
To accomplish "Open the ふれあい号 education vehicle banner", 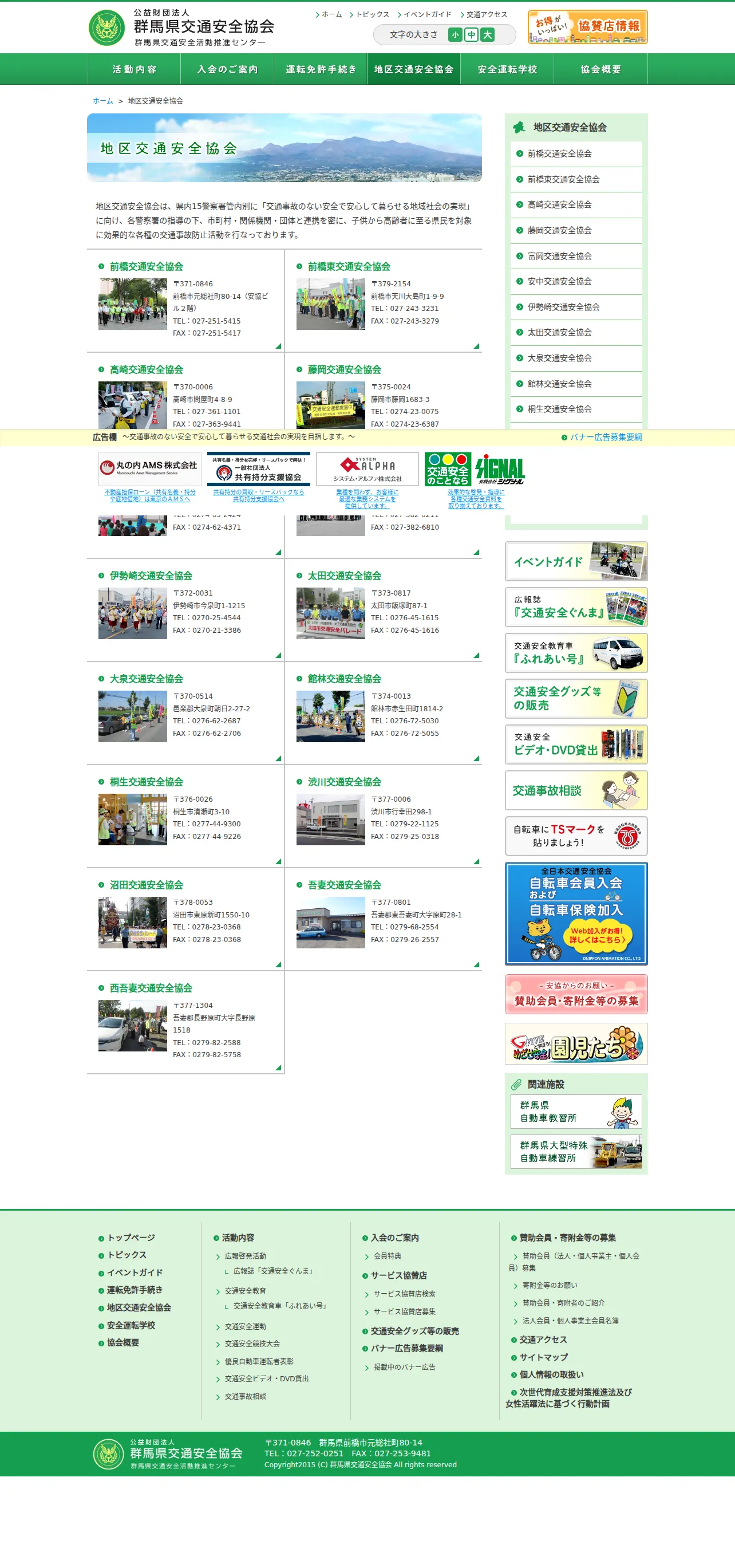I will 576,652.
